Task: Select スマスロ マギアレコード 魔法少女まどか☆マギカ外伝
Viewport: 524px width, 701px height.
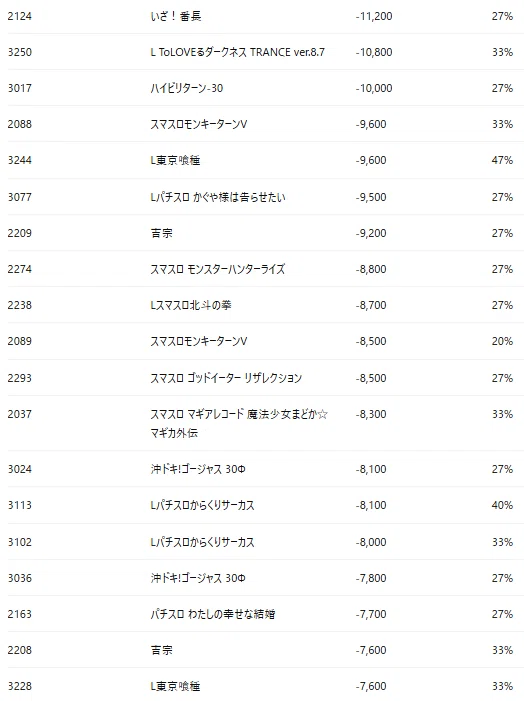Action: 239,423
